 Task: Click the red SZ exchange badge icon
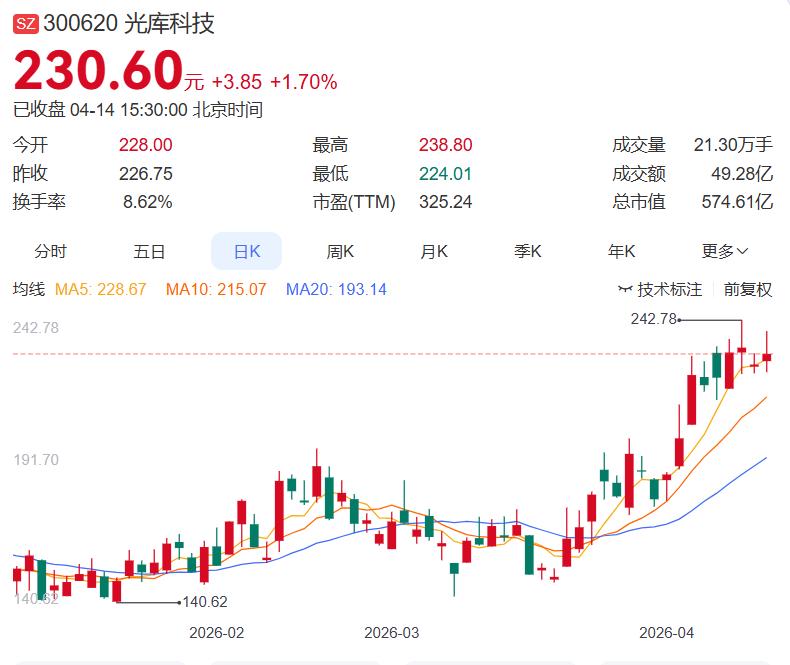click(x=26, y=24)
